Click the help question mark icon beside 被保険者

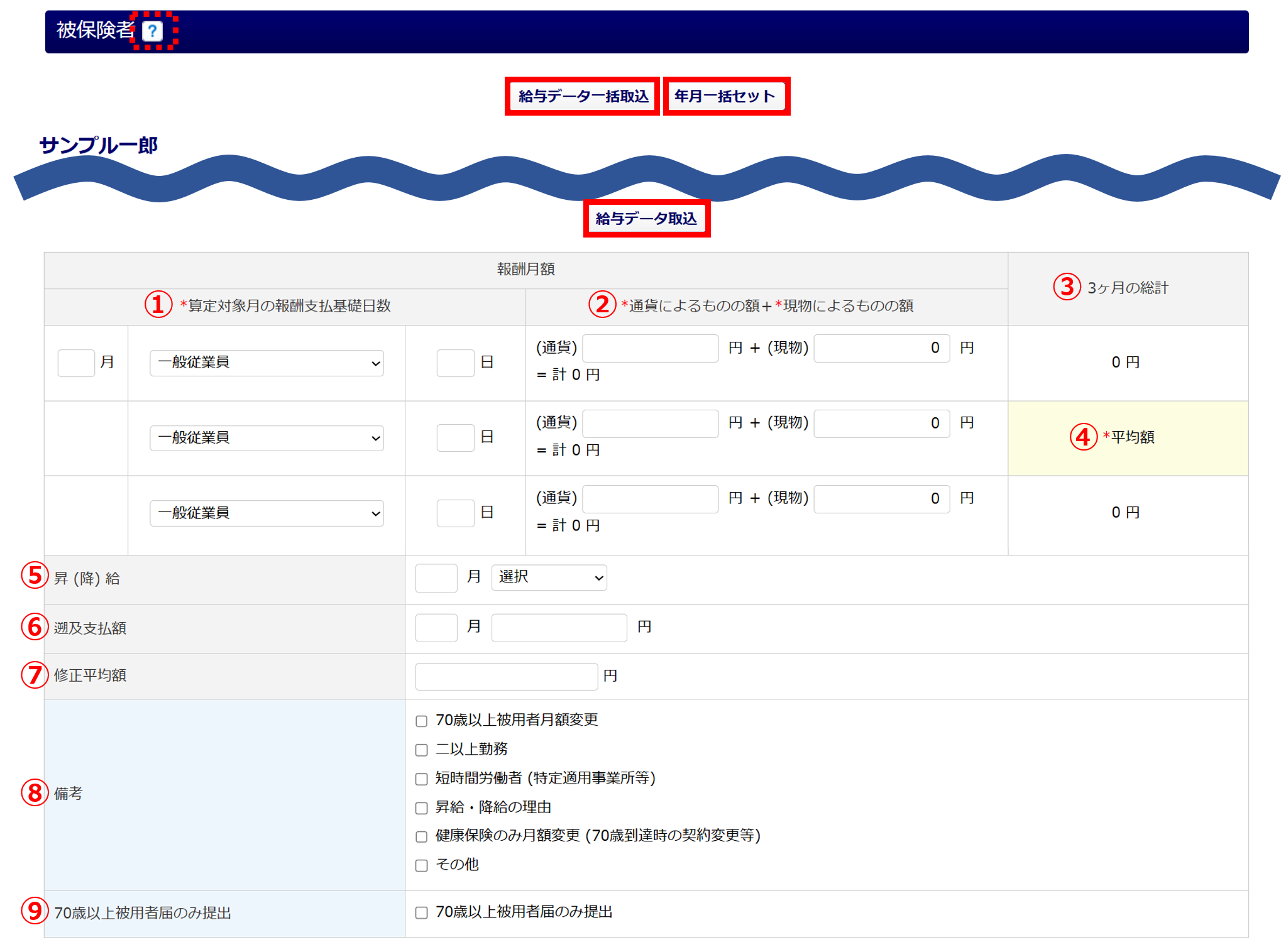(x=152, y=30)
